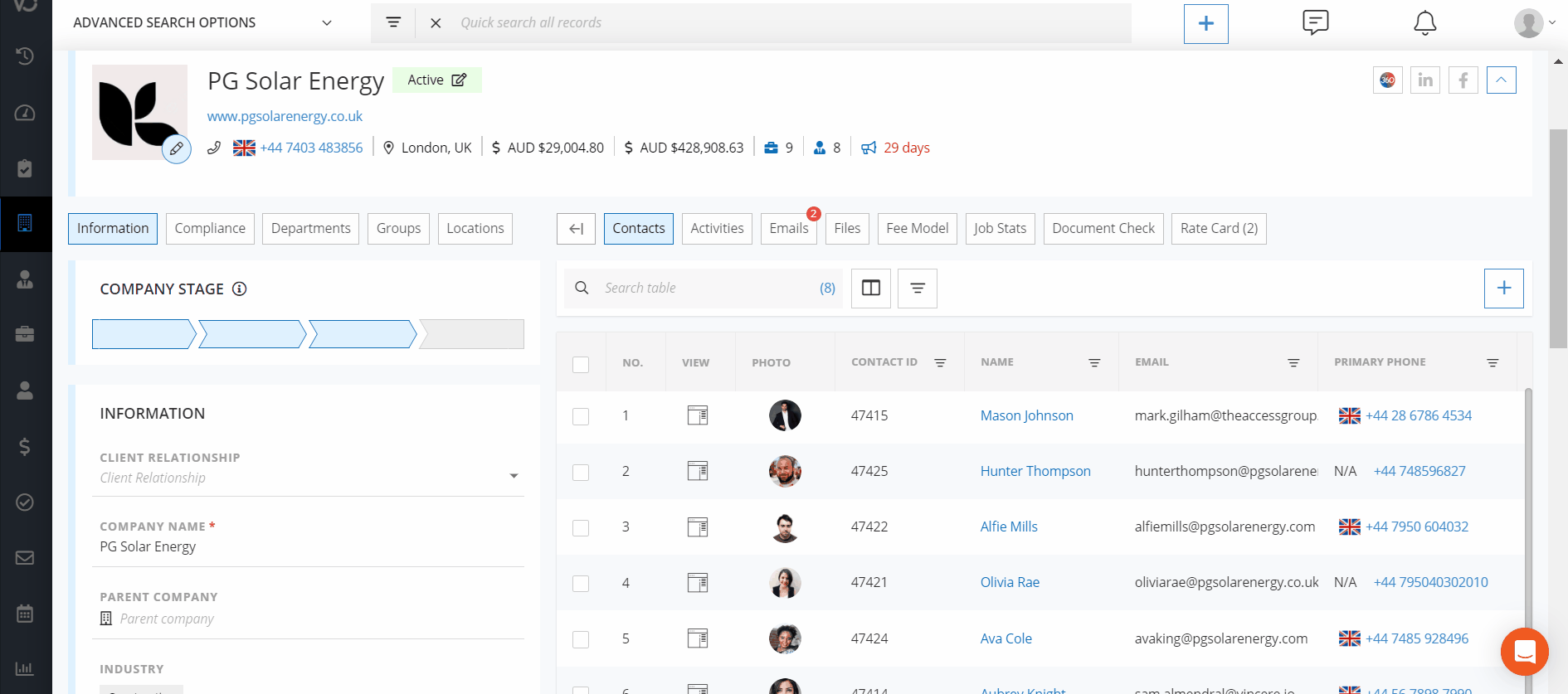Add a new contact with plus button

[1503, 288]
